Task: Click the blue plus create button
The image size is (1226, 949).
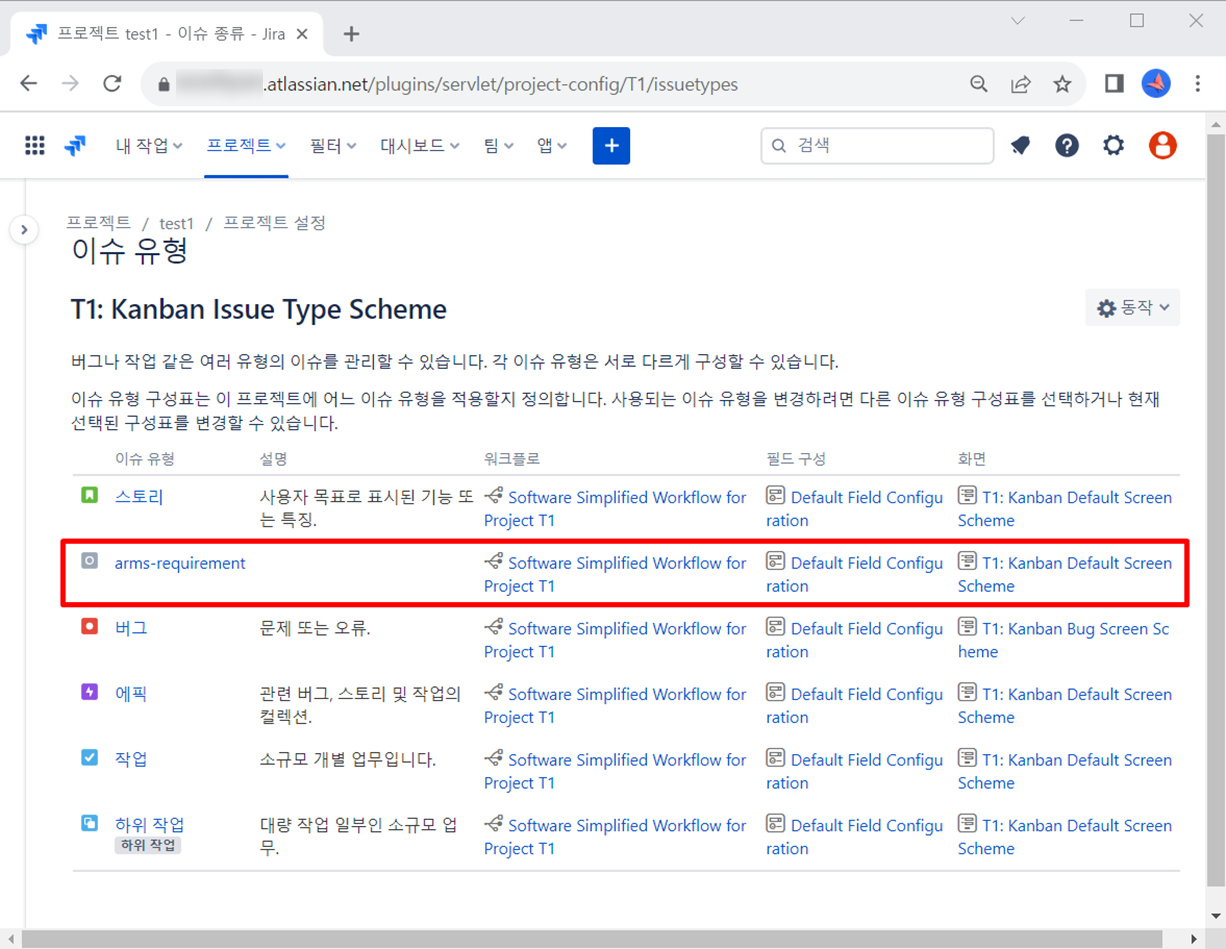Action: click(x=611, y=146)
